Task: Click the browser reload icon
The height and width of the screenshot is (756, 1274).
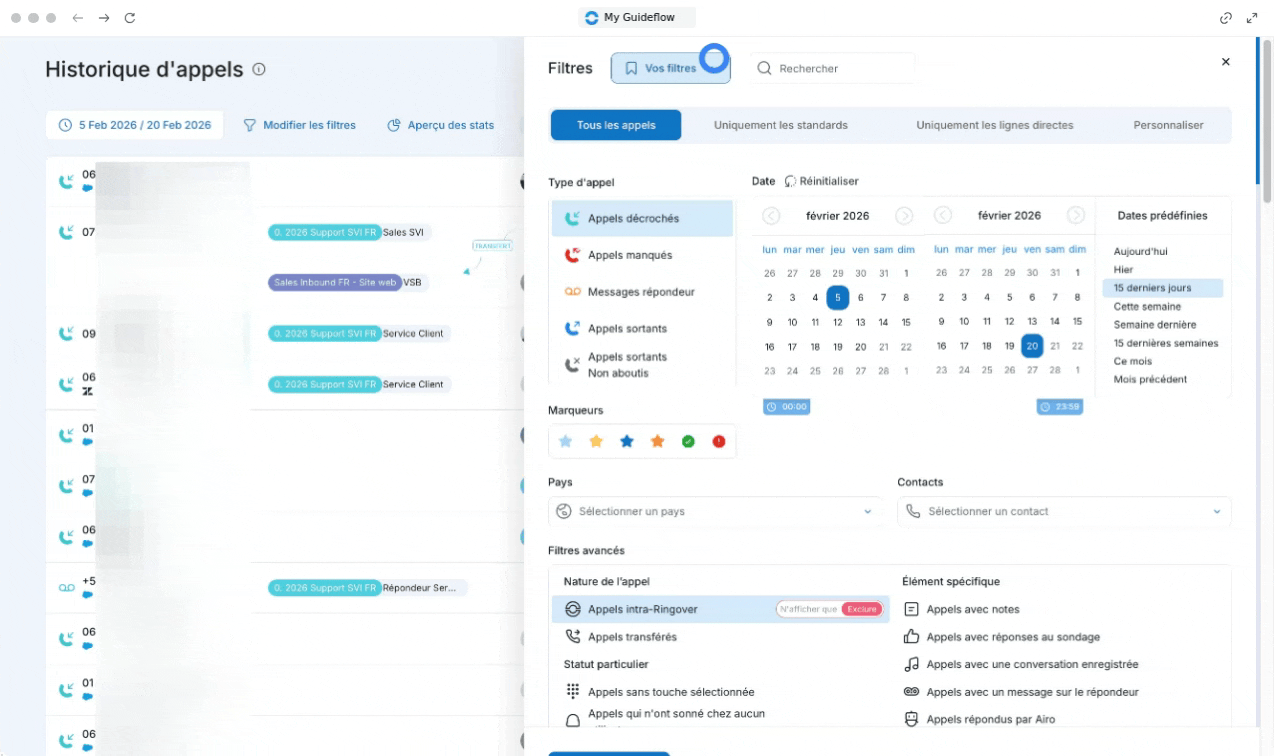Action: (130, 18)
